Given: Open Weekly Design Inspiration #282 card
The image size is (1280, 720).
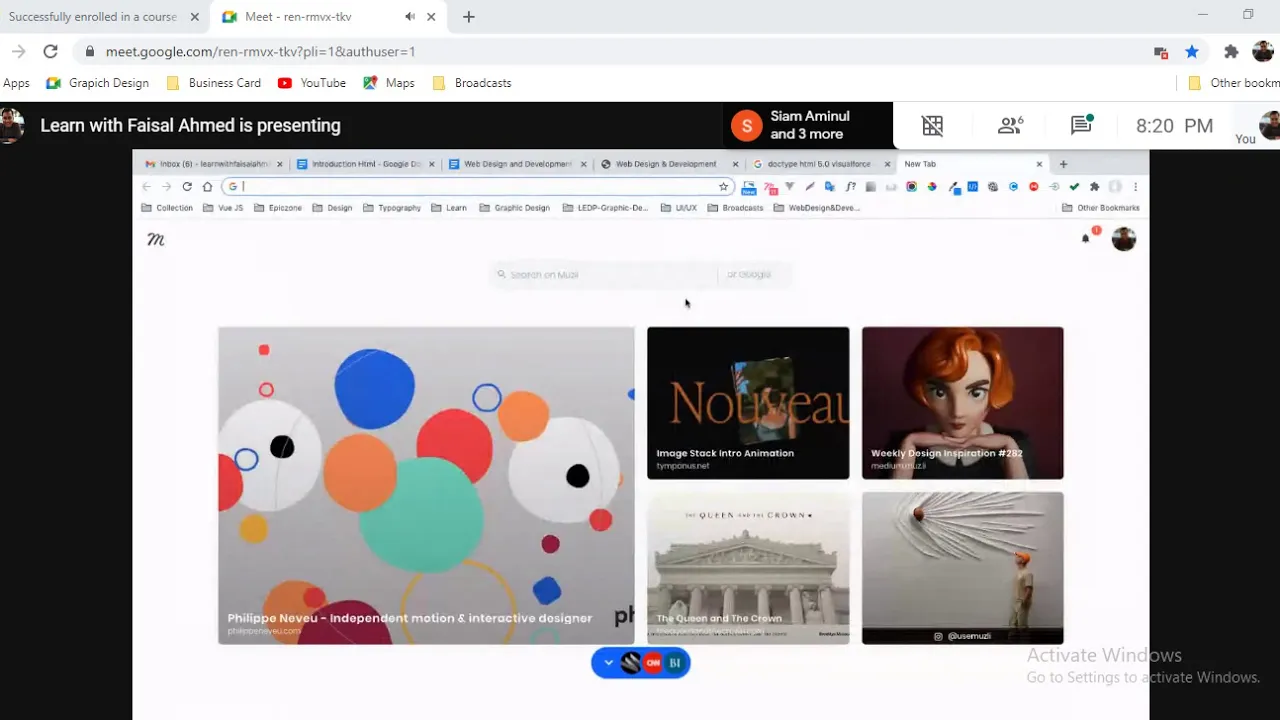Looking at the screenshot, I should 962,403.
